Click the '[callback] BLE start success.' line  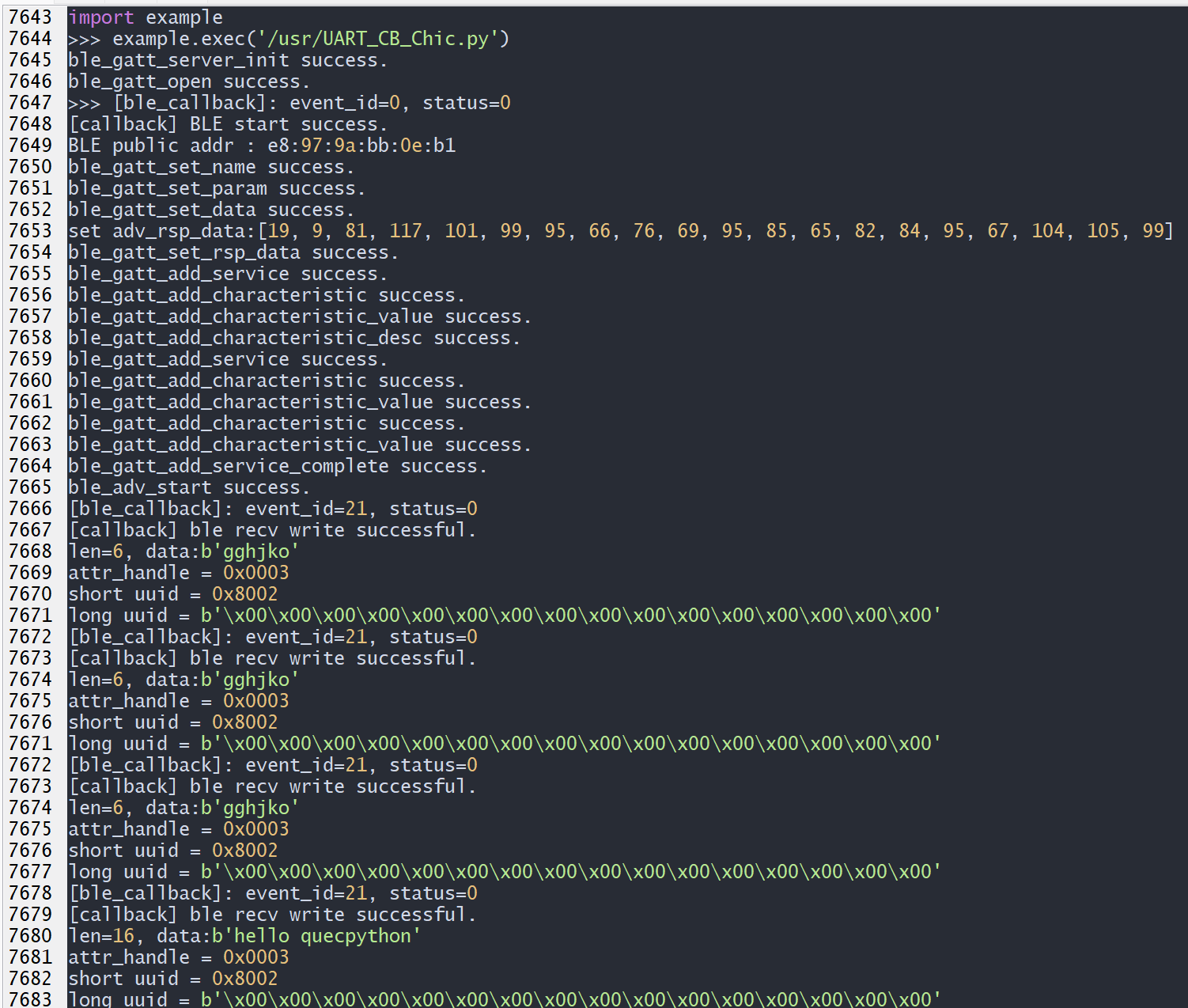[x=227, y=124]
